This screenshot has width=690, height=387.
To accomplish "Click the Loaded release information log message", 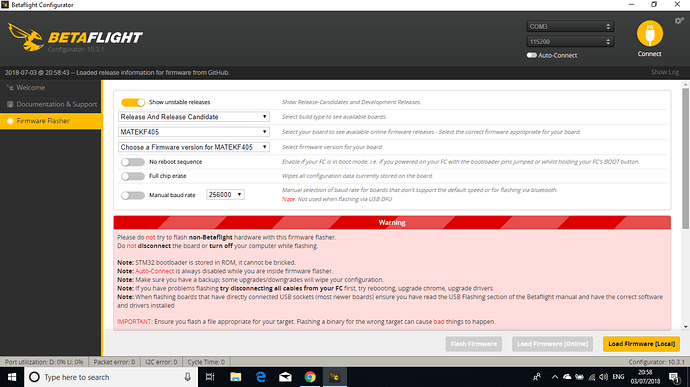I will (117, 73).
